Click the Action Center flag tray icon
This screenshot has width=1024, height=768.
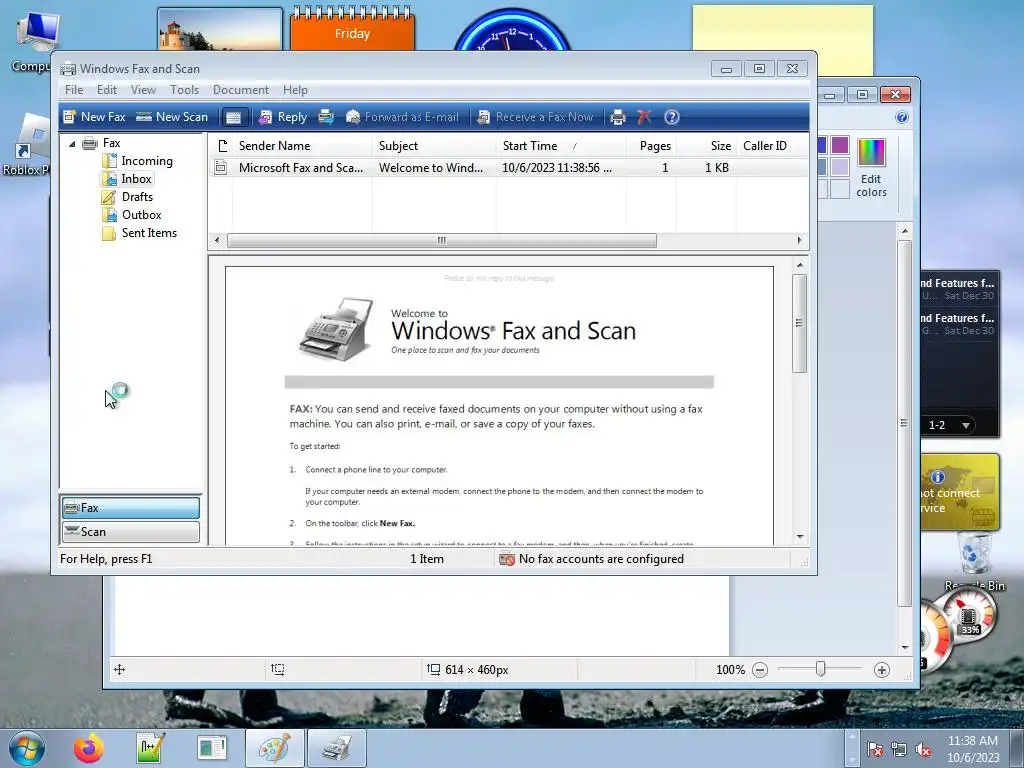[874, 750]
